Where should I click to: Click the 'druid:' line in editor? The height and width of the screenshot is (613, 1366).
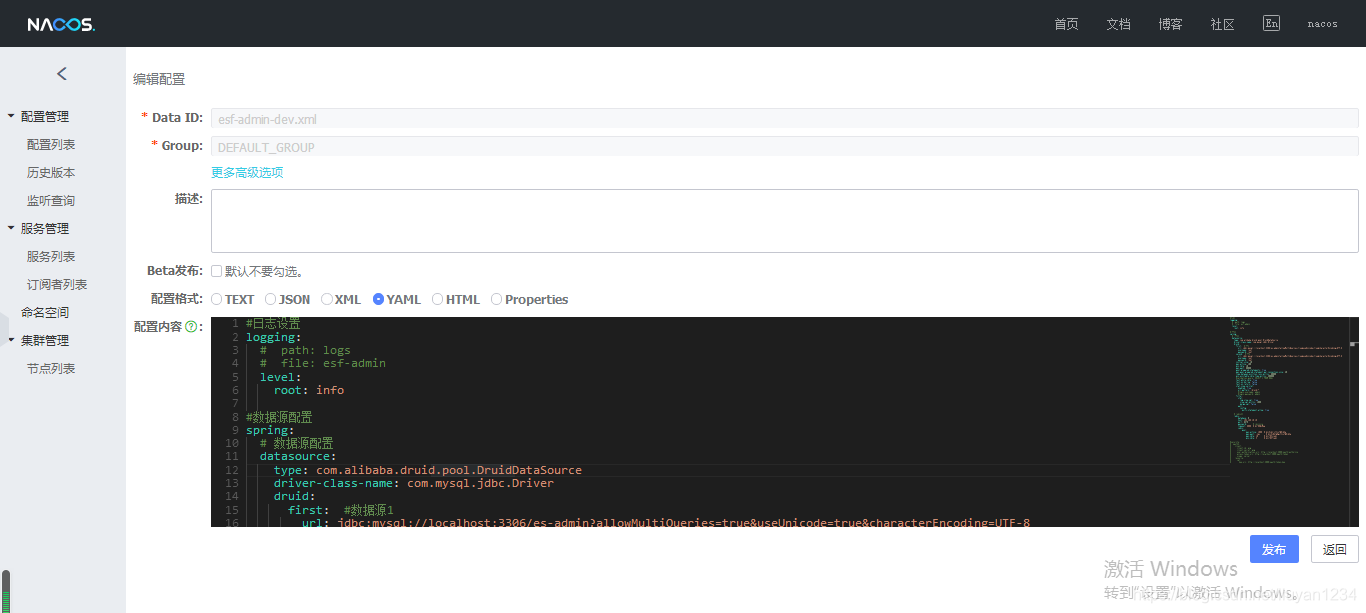[x=295, y=496]
